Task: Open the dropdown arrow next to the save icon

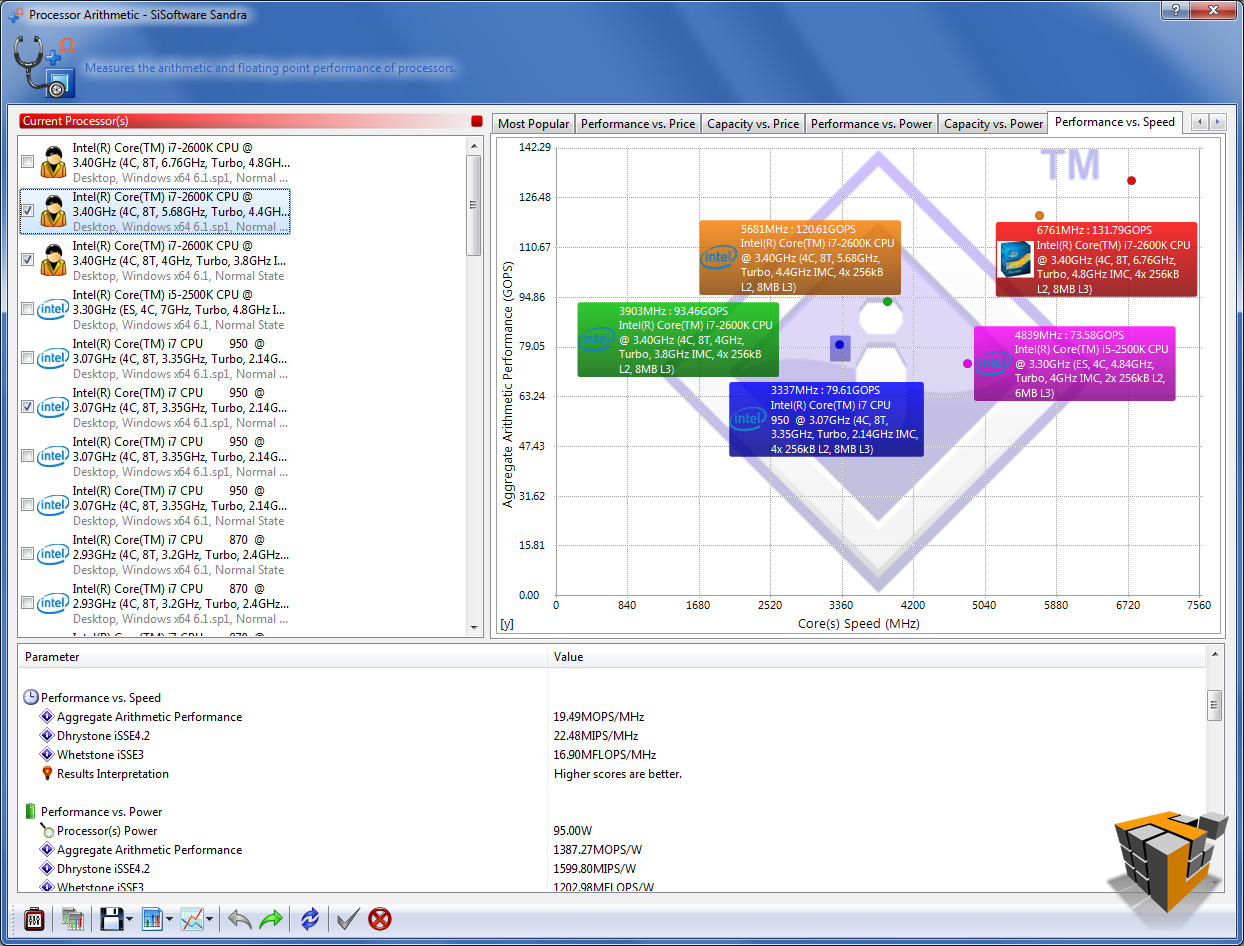Action: click(130, 919)
